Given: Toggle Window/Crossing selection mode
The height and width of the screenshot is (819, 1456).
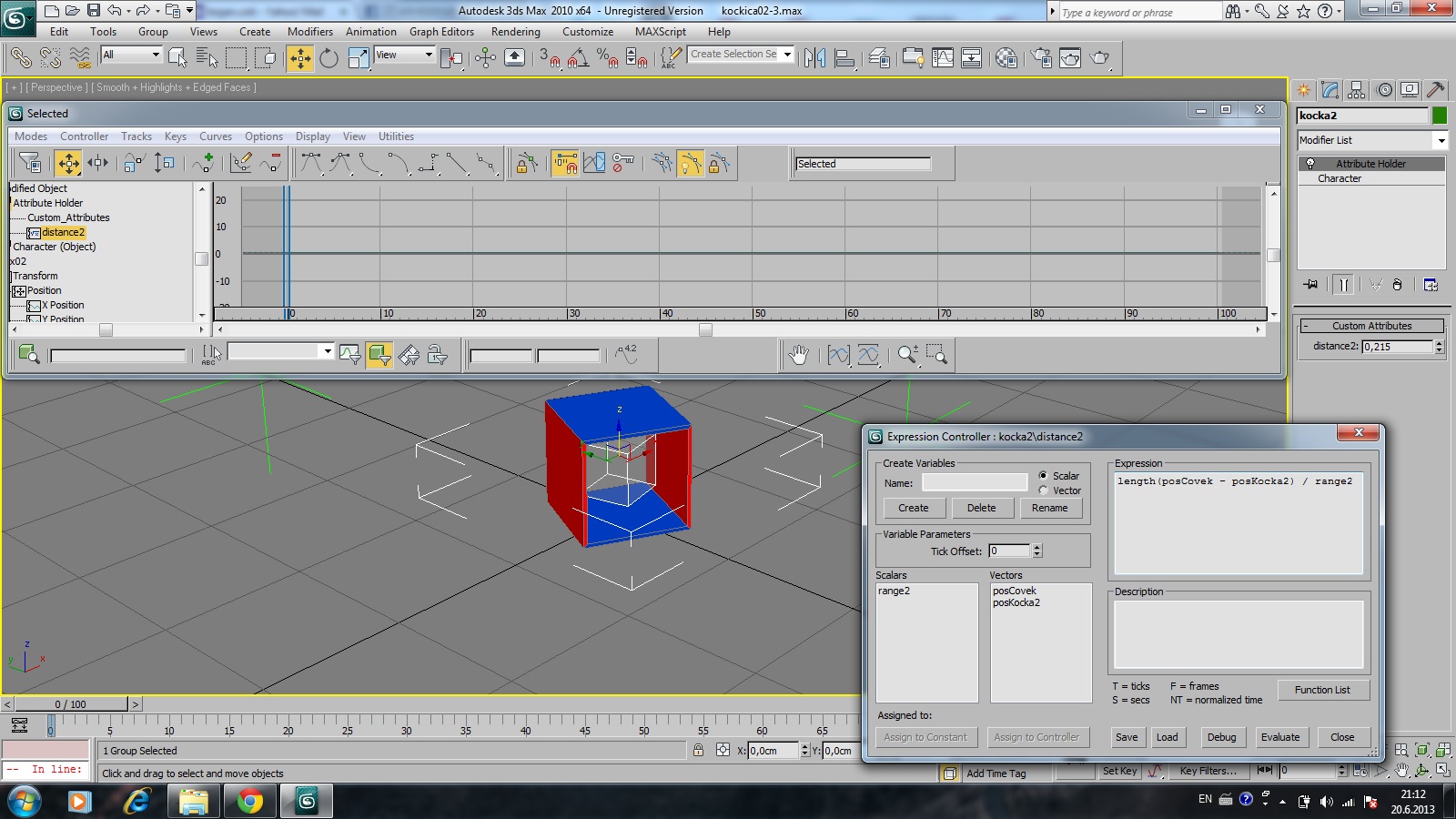Looking at the screenshot, I should 266,58.
